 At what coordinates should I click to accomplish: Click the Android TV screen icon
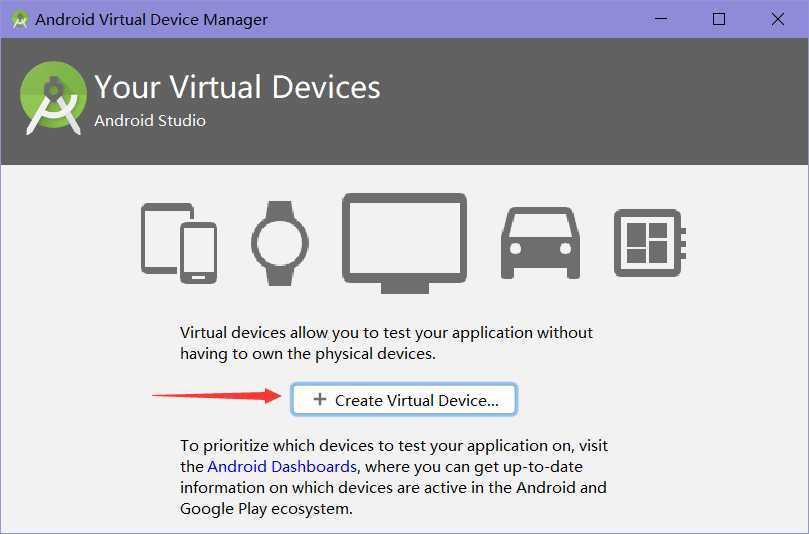pos(404,243)
